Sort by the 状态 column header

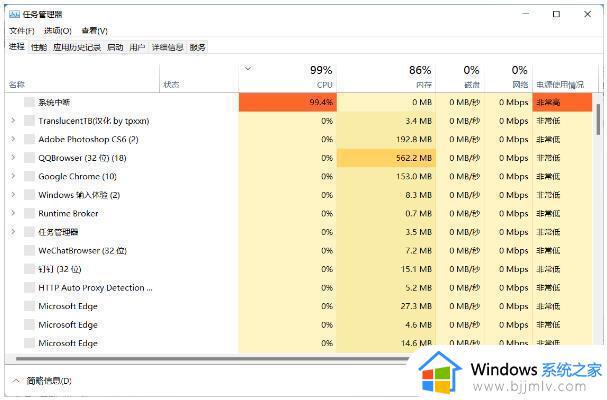199,79
